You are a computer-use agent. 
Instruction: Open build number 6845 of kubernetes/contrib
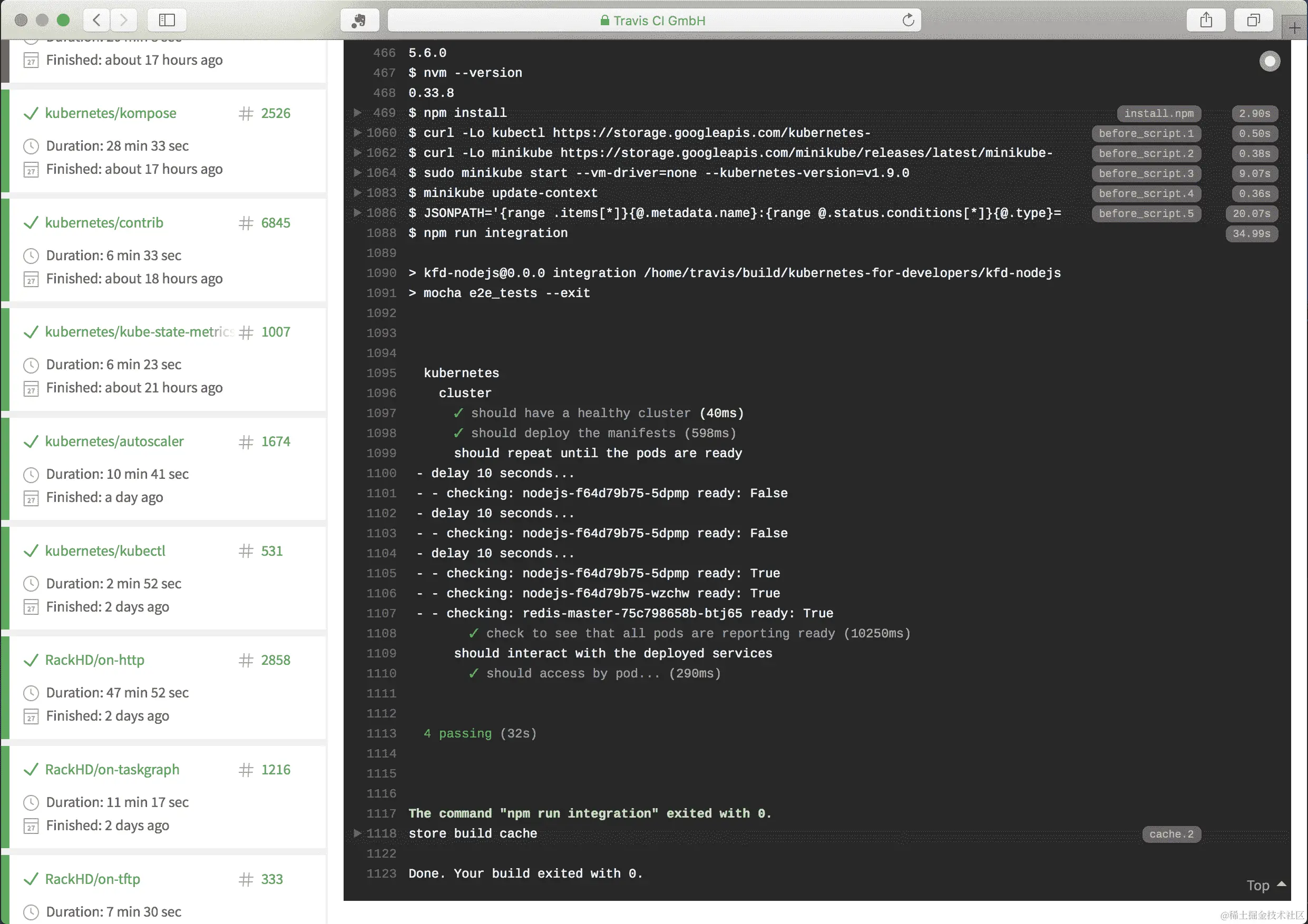coord(275,223)
